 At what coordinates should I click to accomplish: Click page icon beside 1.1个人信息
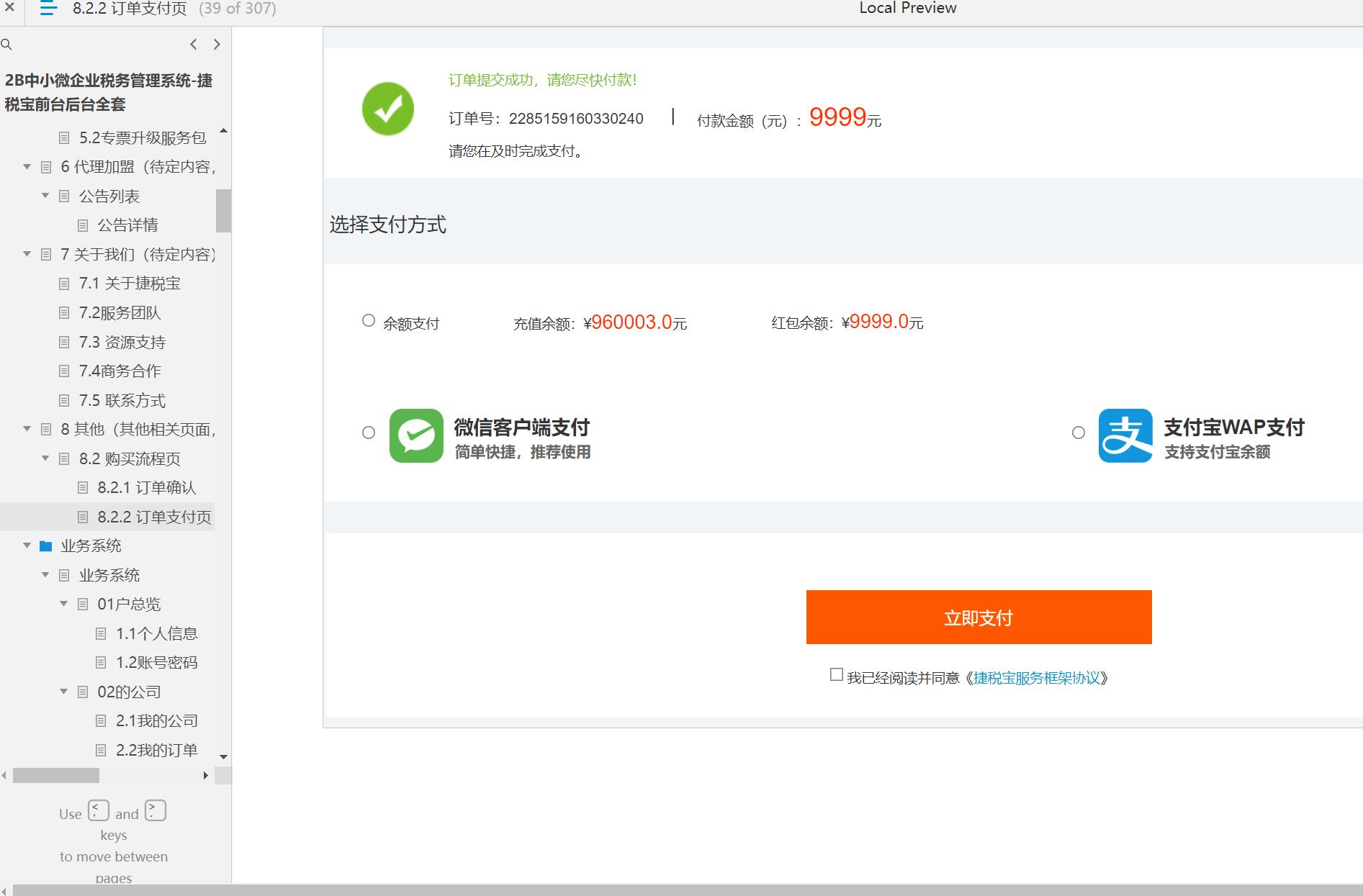pos(102,634)
